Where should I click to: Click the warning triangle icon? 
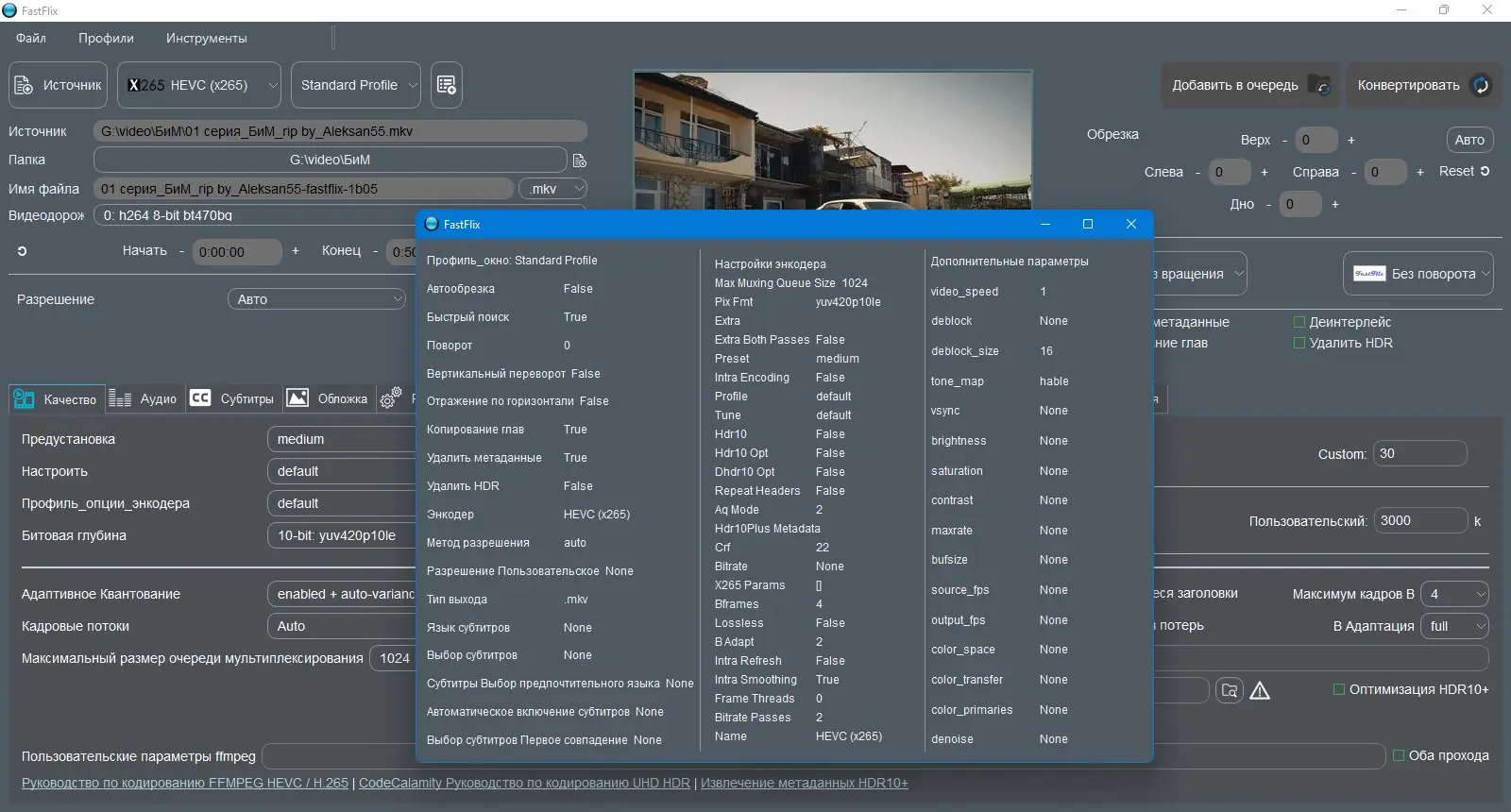[1260, 691]
